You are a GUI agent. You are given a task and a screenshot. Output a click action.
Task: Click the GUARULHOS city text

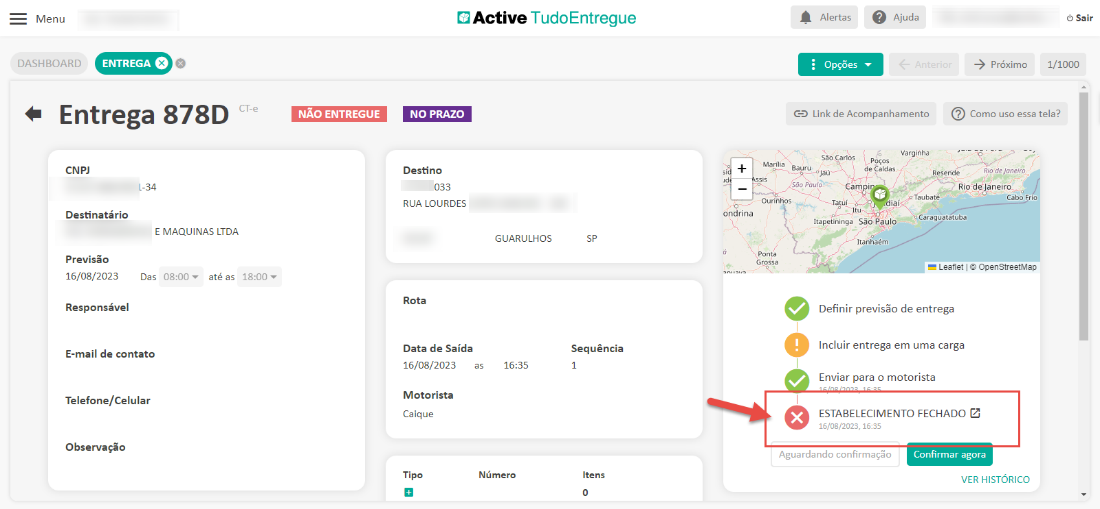[x=523, y=238]
